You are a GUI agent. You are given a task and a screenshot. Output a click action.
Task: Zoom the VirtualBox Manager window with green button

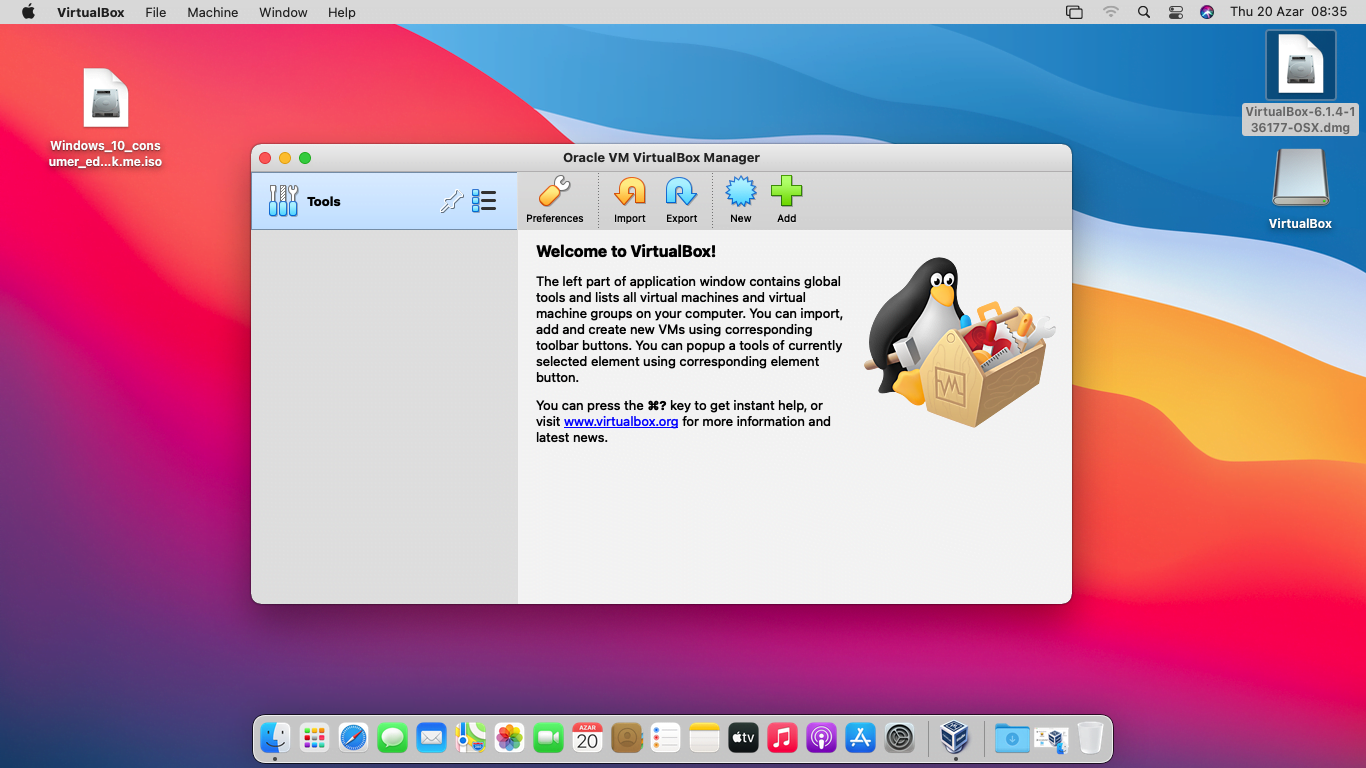pos(305,158)
